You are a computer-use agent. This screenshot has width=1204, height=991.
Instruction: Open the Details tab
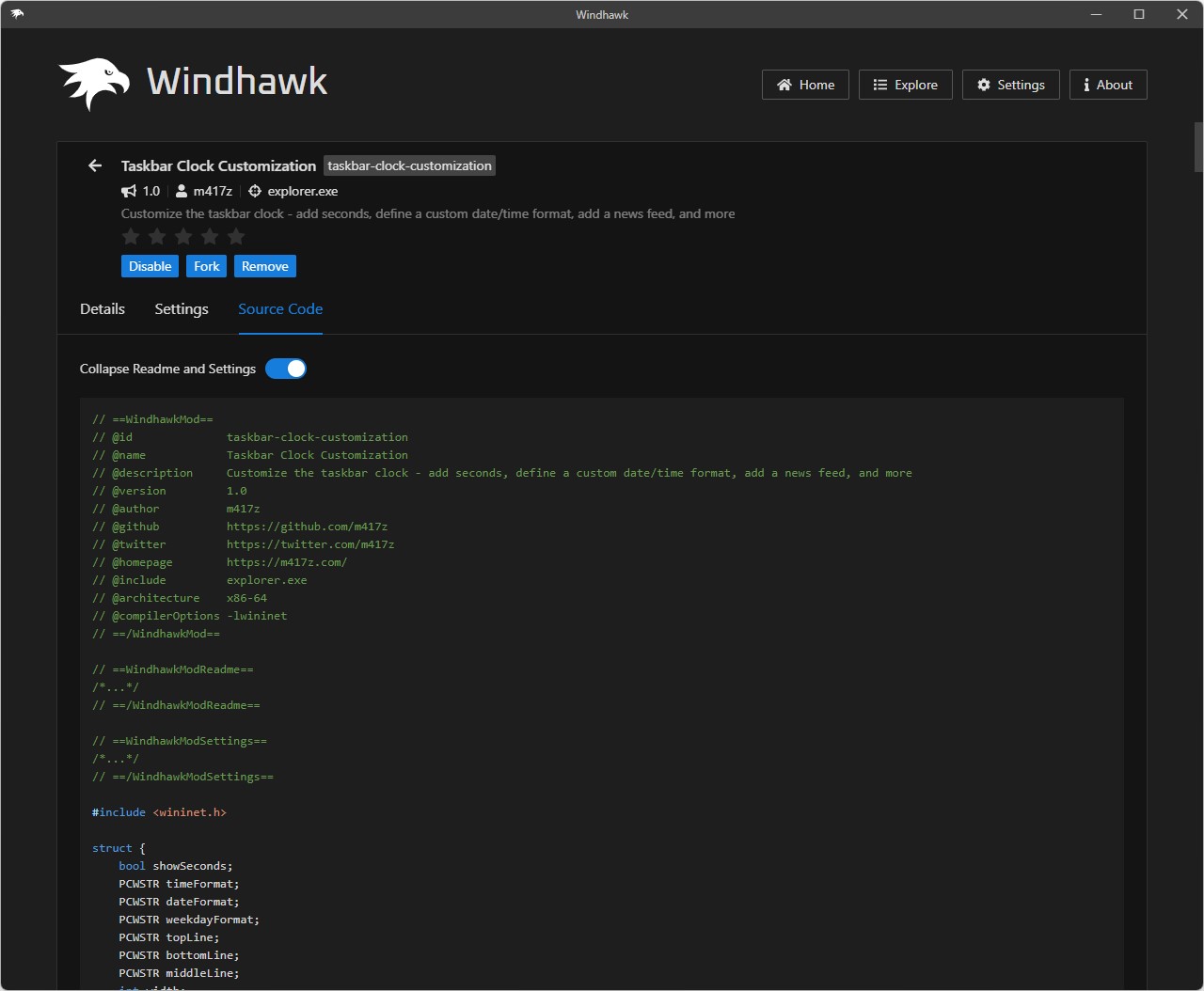[x=103, y=309]
